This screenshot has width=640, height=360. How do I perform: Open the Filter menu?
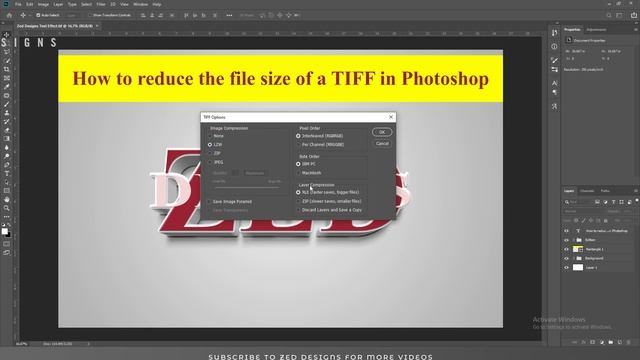pyautogui.click(x=101, y=4)
